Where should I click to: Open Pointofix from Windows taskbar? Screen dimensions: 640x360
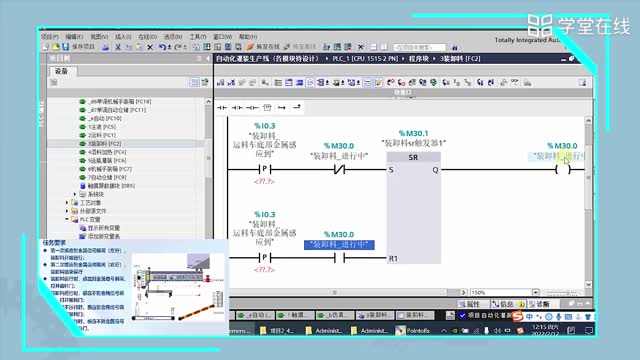point(413,330)
